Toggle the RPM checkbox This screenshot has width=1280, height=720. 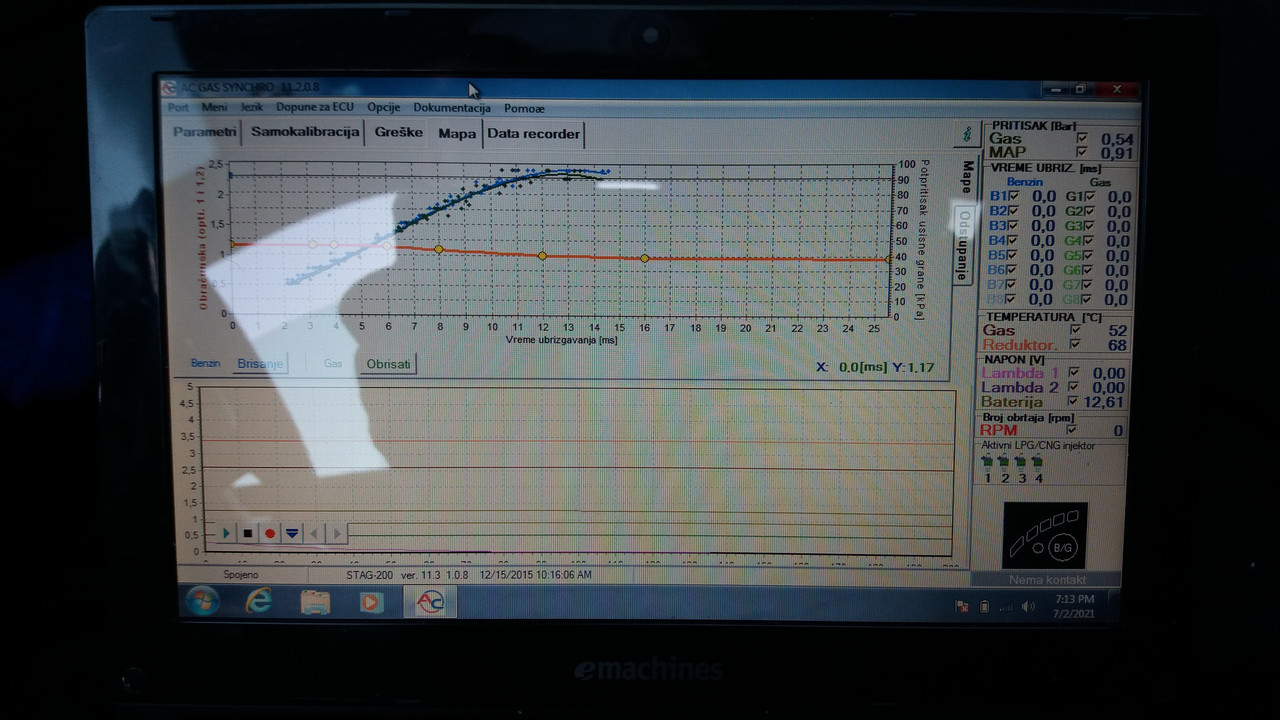(x=1072, y=430)
